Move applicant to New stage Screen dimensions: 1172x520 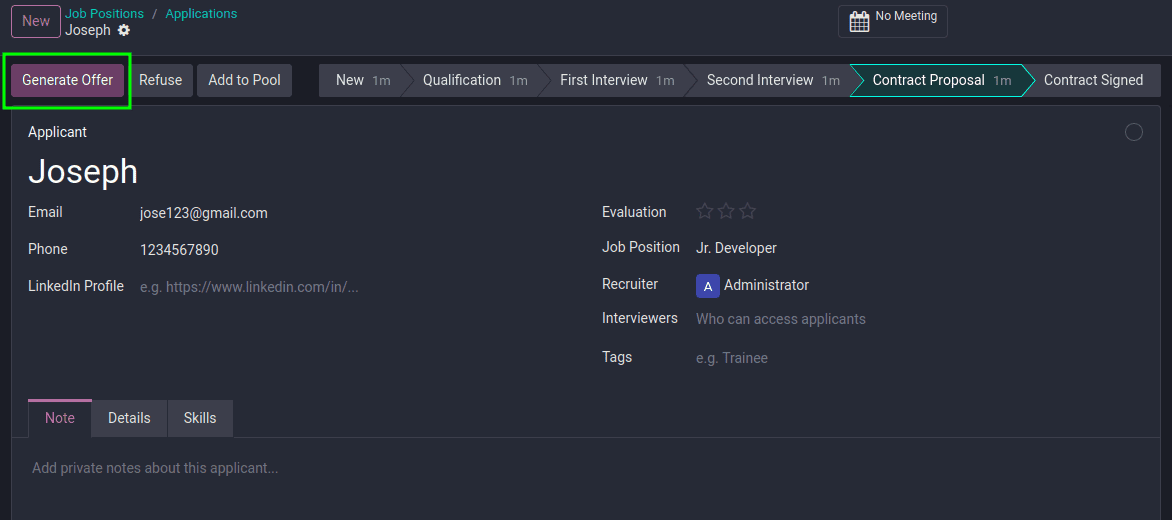363,80
